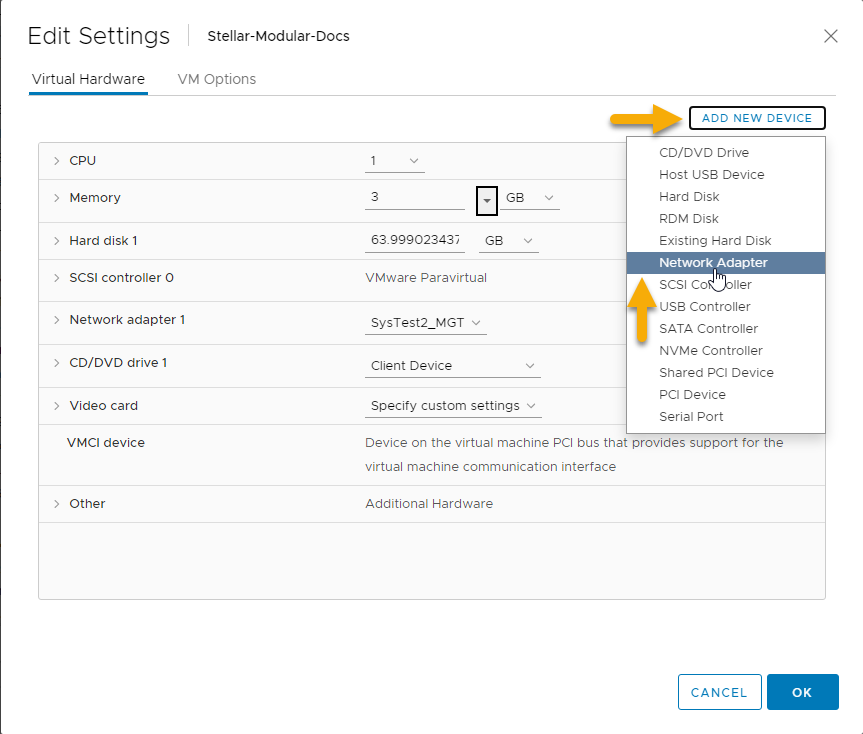This screenshot has height=734, width=863.
Task: Expand the Network adapter 1 row
Action: [57, 320]
